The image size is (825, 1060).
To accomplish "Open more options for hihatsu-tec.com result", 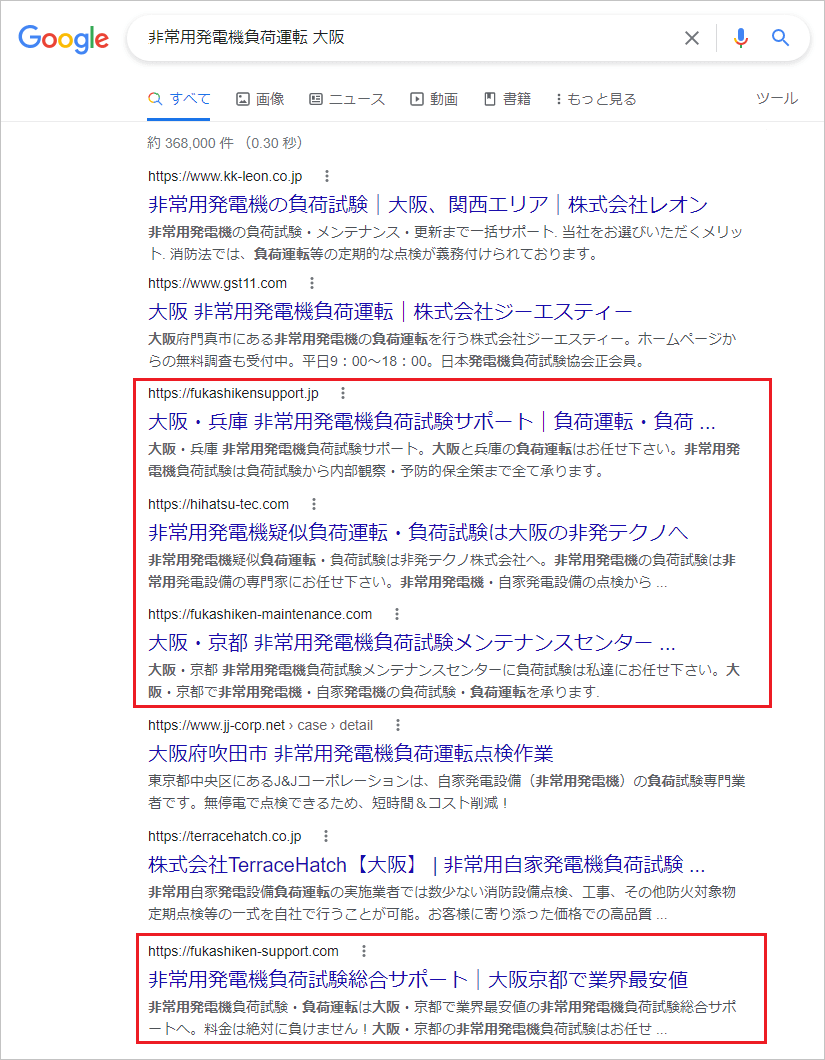I will [x=314, y=504].
